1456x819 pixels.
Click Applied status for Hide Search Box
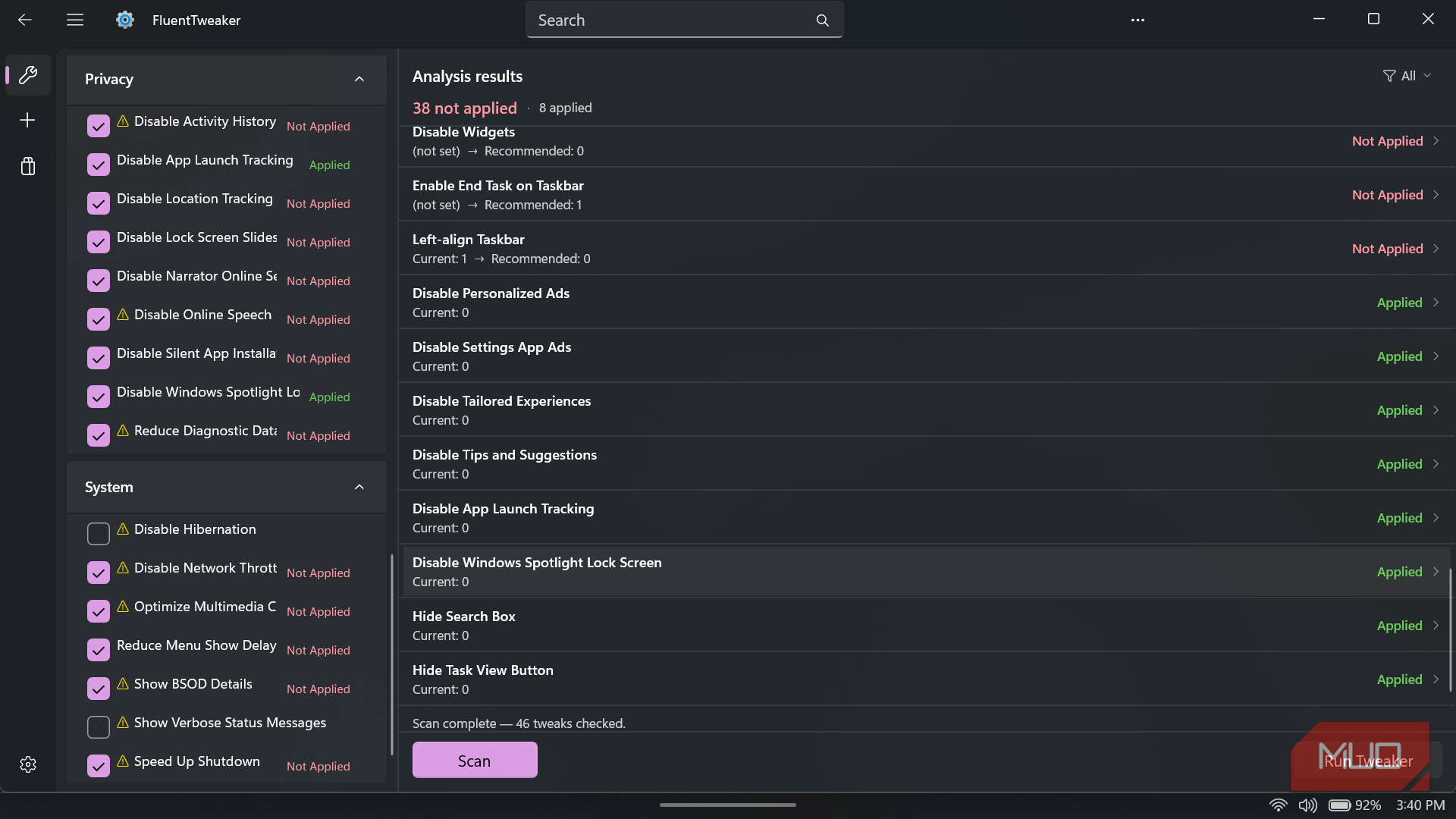1399,626
